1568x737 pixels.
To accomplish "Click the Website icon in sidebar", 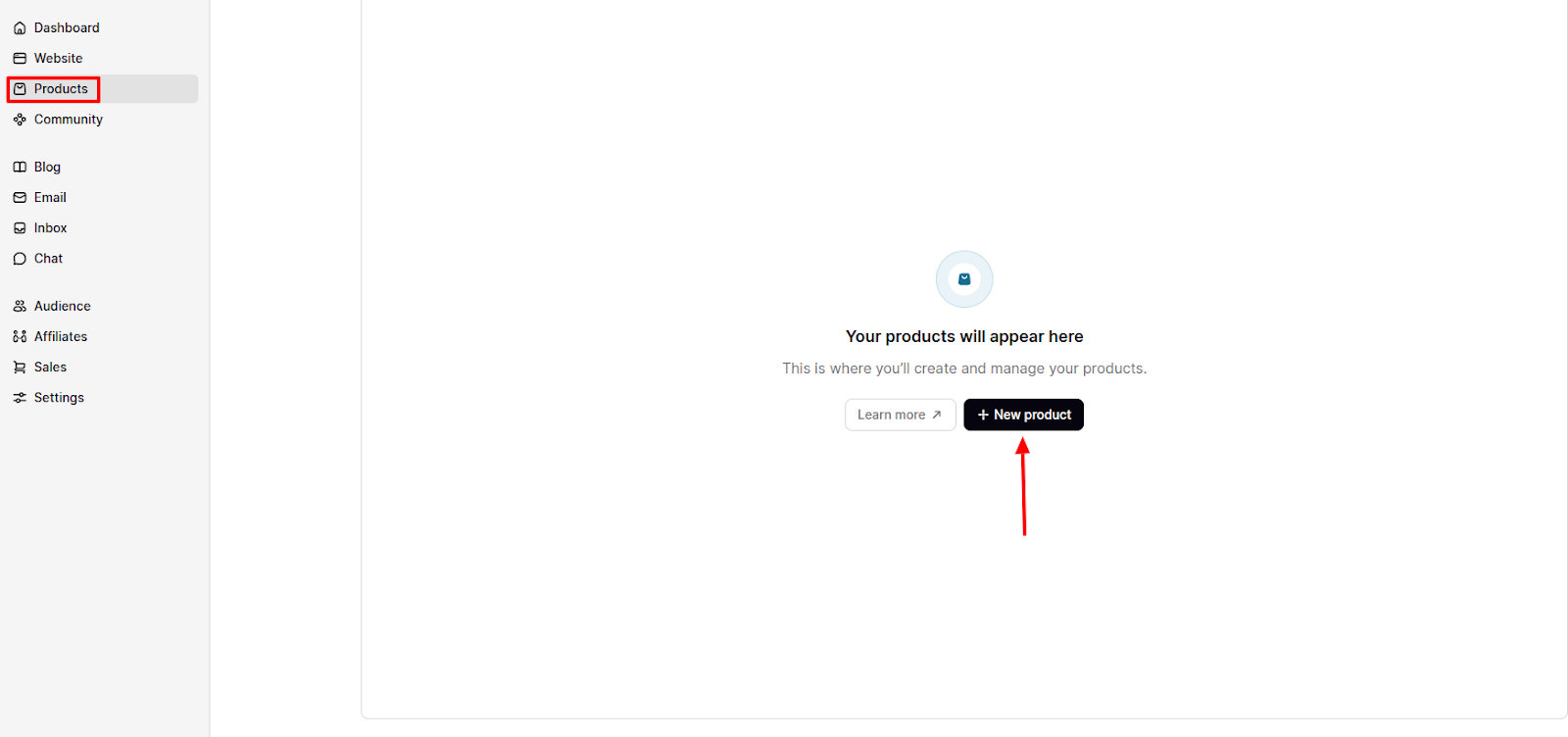I will [20, 58].
